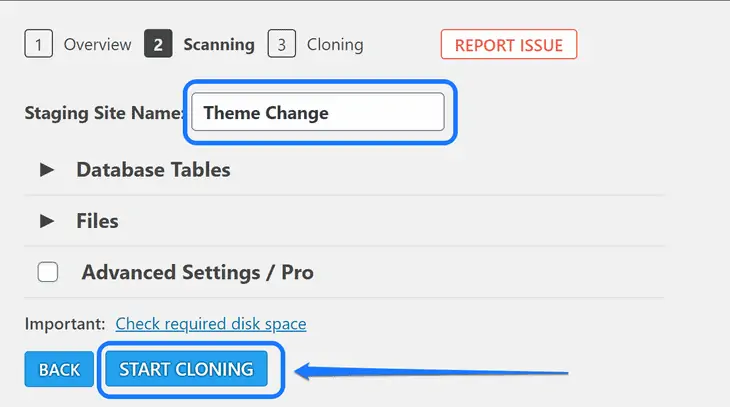Click the Database Tables heading
Image resolution: width=730 pixels, height=407 pixels.
pyautogui.click(x=153, y=170)
